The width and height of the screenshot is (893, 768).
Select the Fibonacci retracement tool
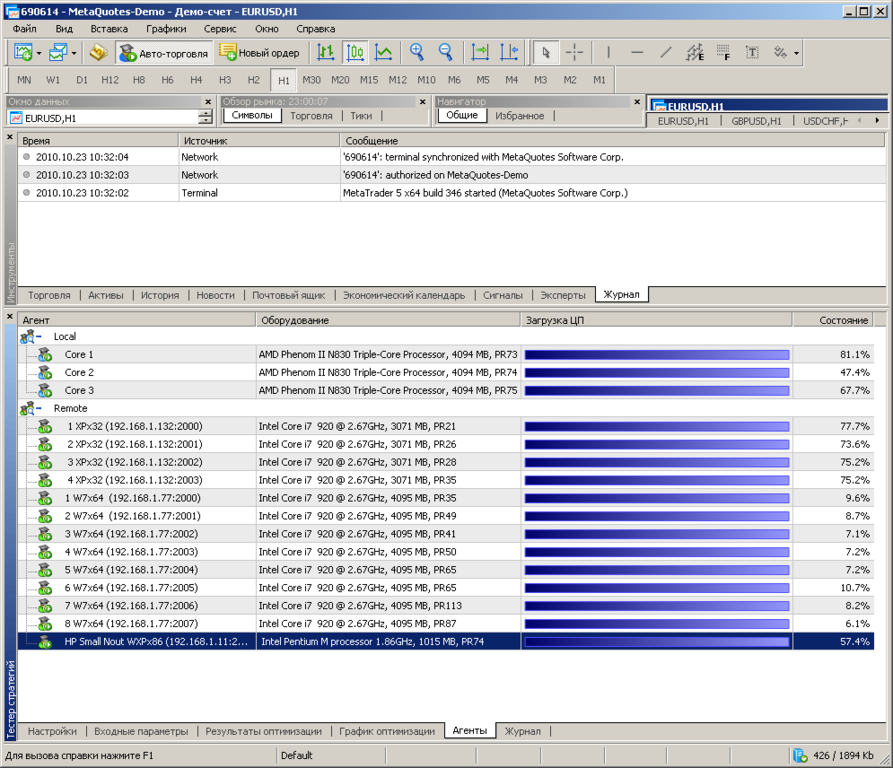pos(723,53)
